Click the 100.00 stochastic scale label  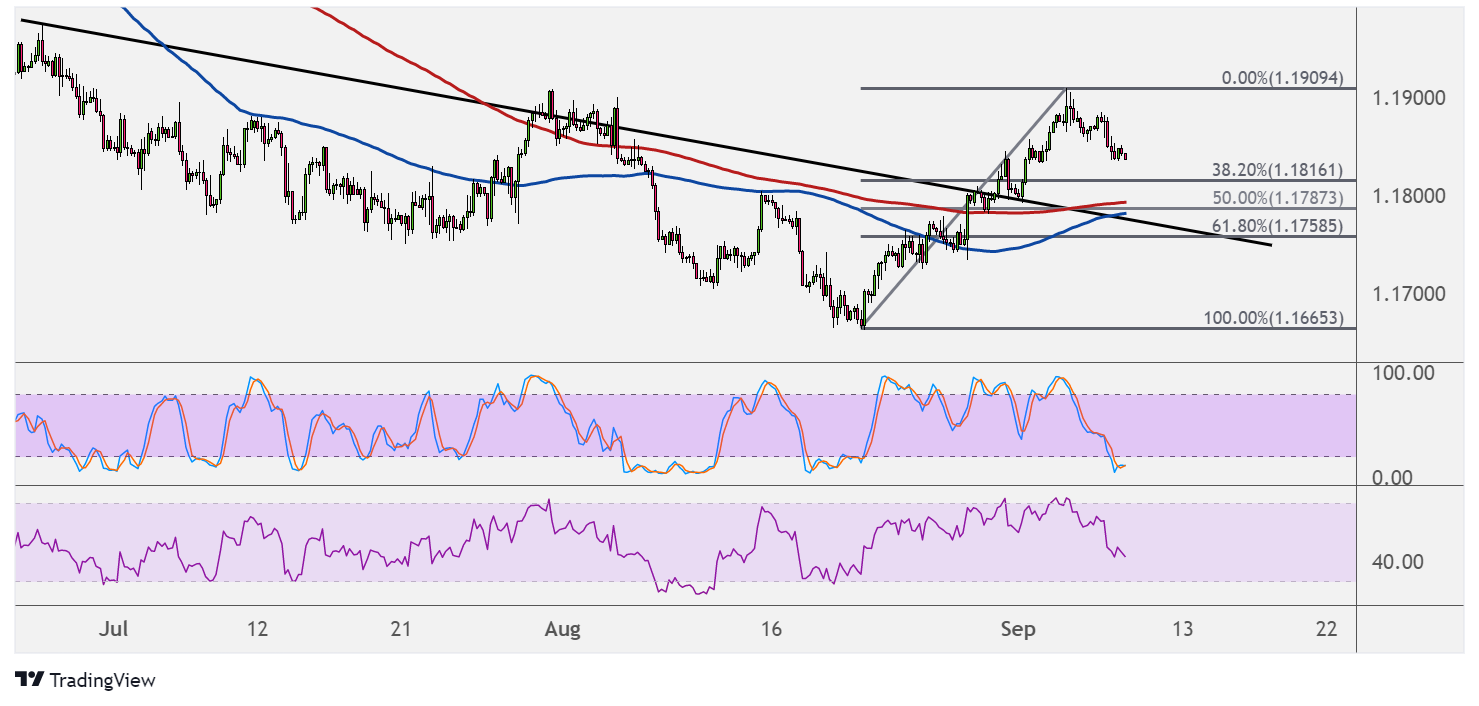coord(1404,373)
